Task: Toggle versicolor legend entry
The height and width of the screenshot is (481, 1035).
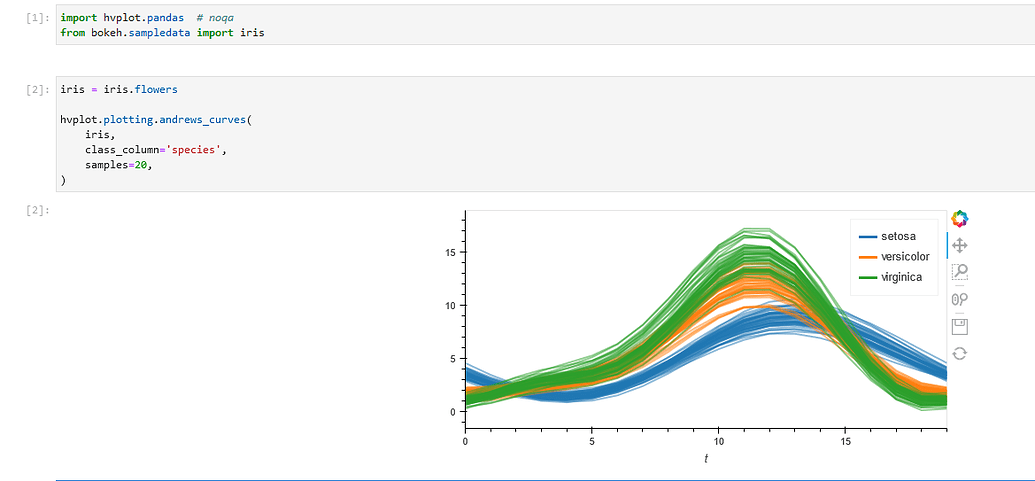Action: pos(894,257)
